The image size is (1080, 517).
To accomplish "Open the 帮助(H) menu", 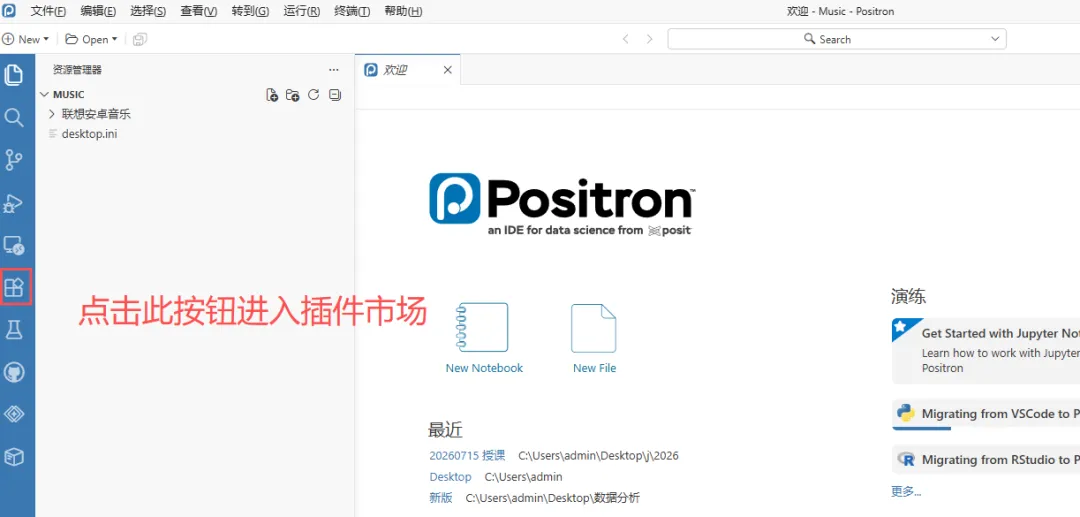I will (404, 11).
